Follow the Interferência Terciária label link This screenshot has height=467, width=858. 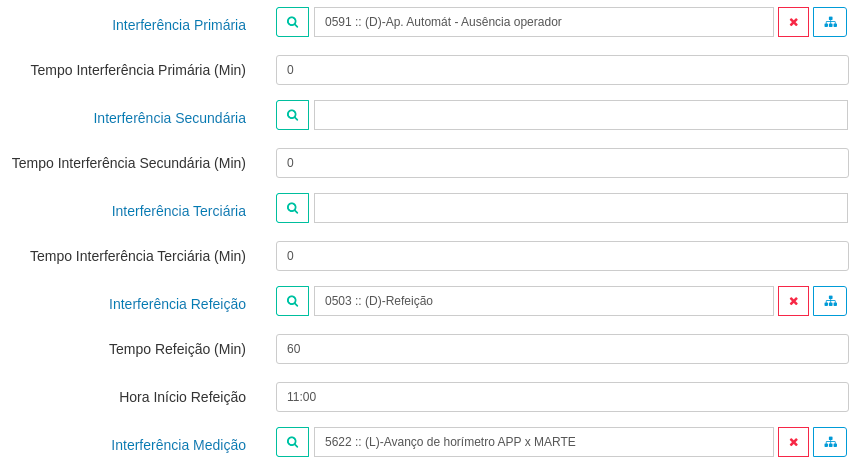click(x=179, y=211)
